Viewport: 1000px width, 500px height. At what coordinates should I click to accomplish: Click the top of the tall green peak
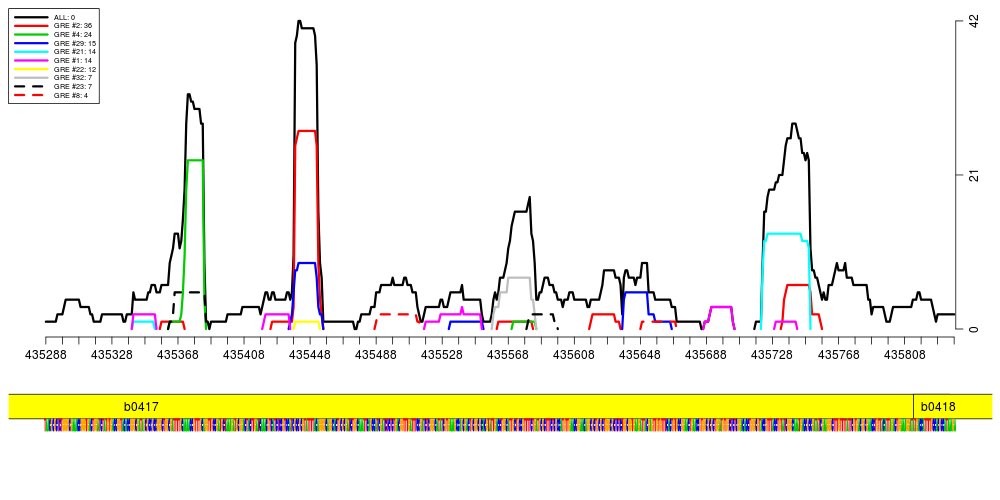click(x=195, y=160)
